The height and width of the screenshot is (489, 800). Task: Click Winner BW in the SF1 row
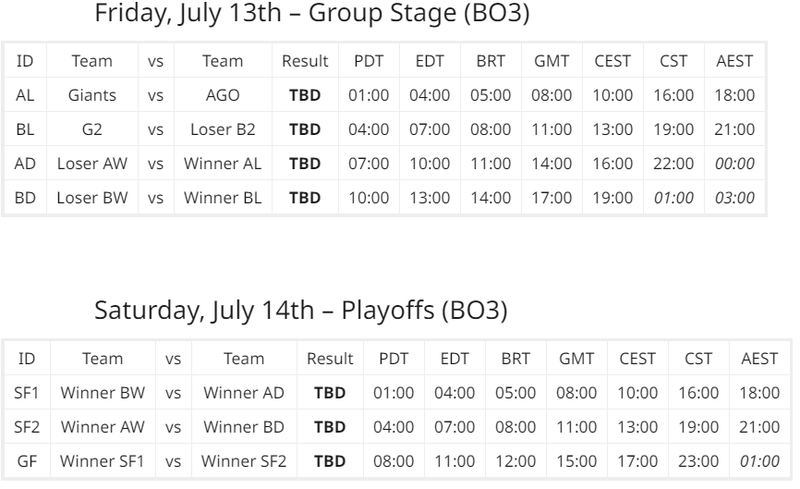tap(103, 393)
